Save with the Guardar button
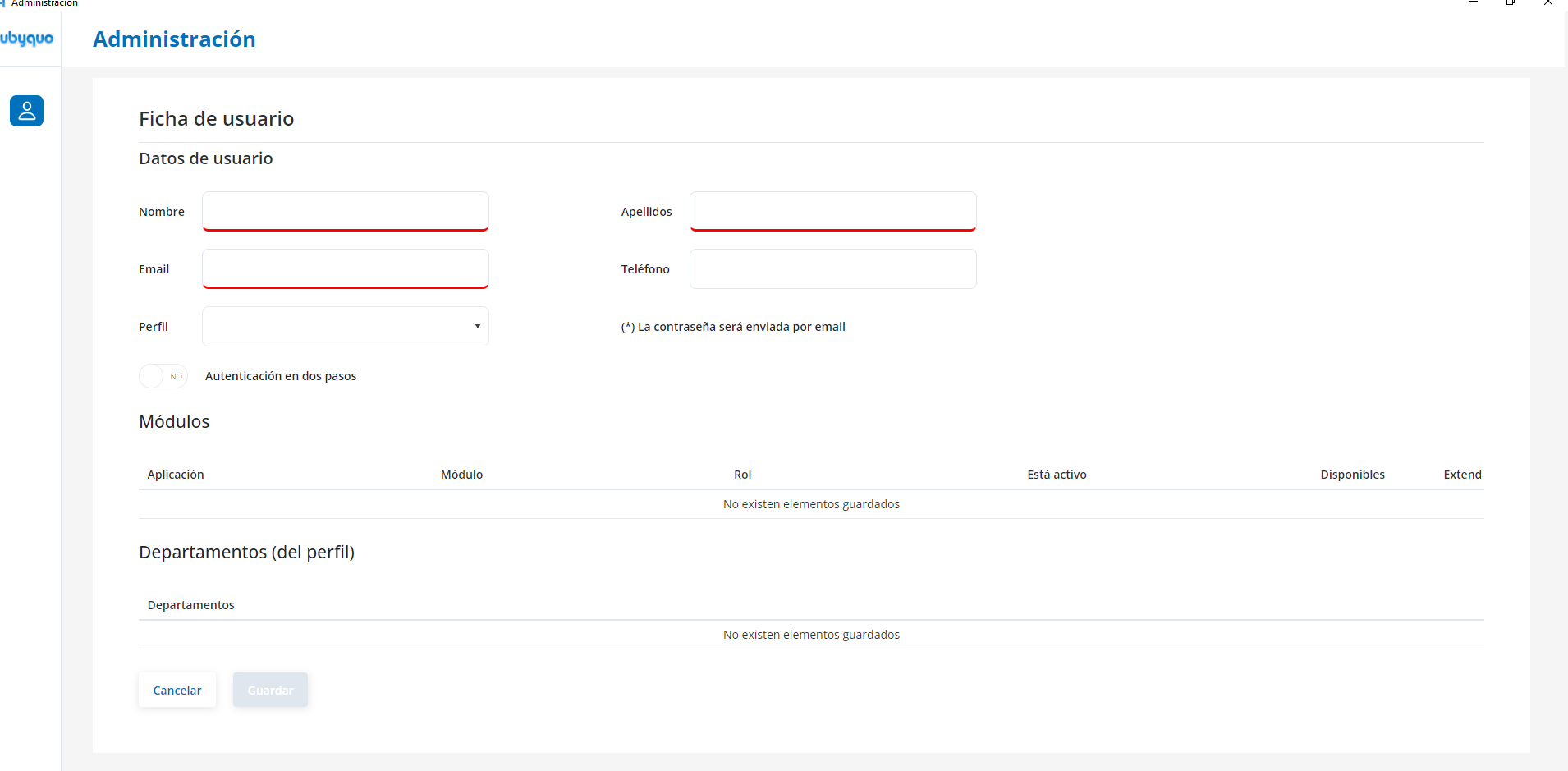 (270, 690)
